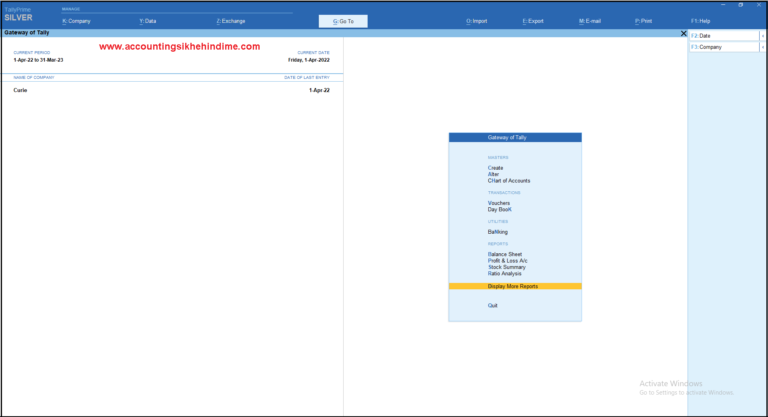This screenshot has height=417, width=768.
Task: Open the Day Book
Action: pyautogui.click(x=500, y=209)
